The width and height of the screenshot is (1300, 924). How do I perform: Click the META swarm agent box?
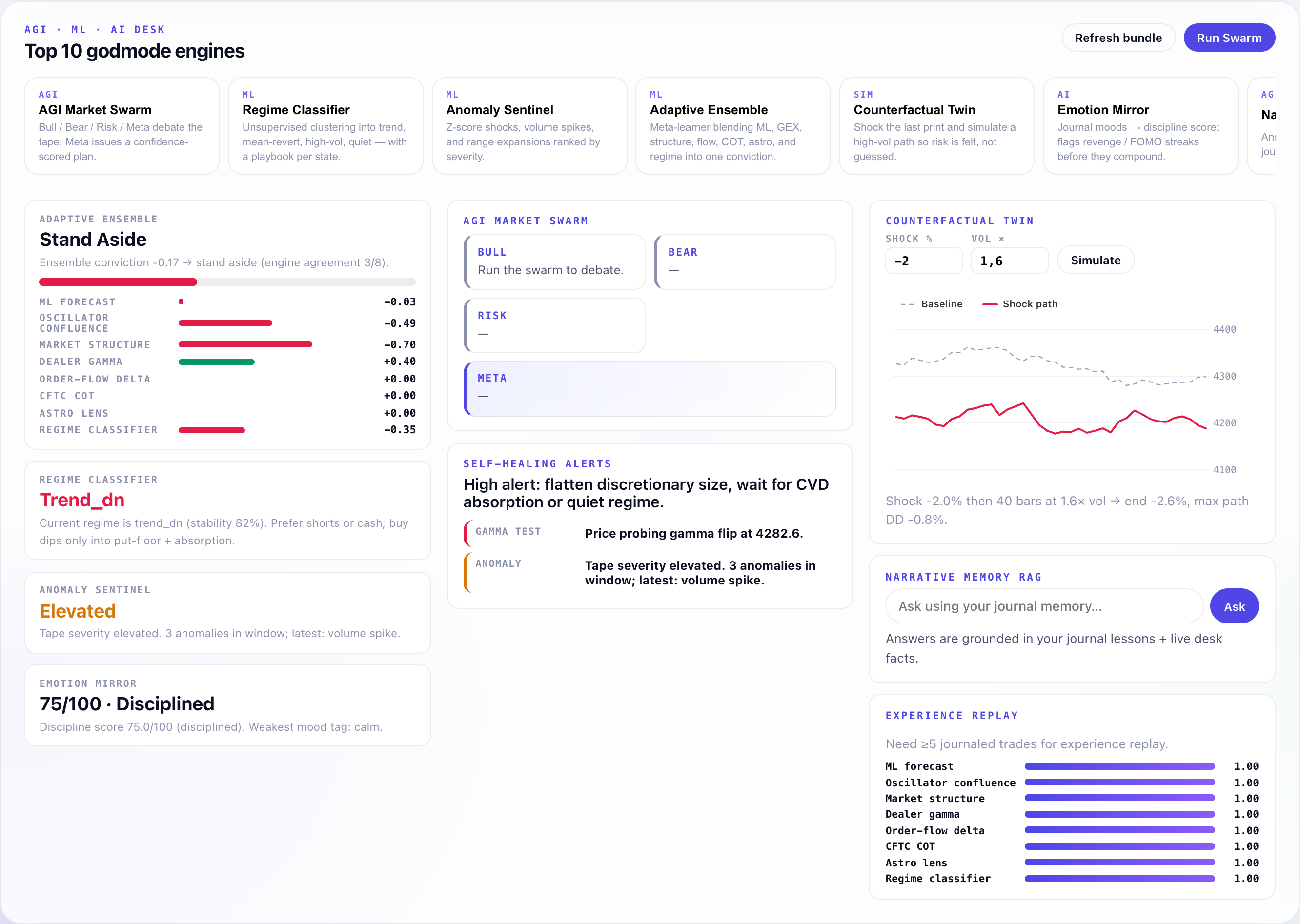650,389
